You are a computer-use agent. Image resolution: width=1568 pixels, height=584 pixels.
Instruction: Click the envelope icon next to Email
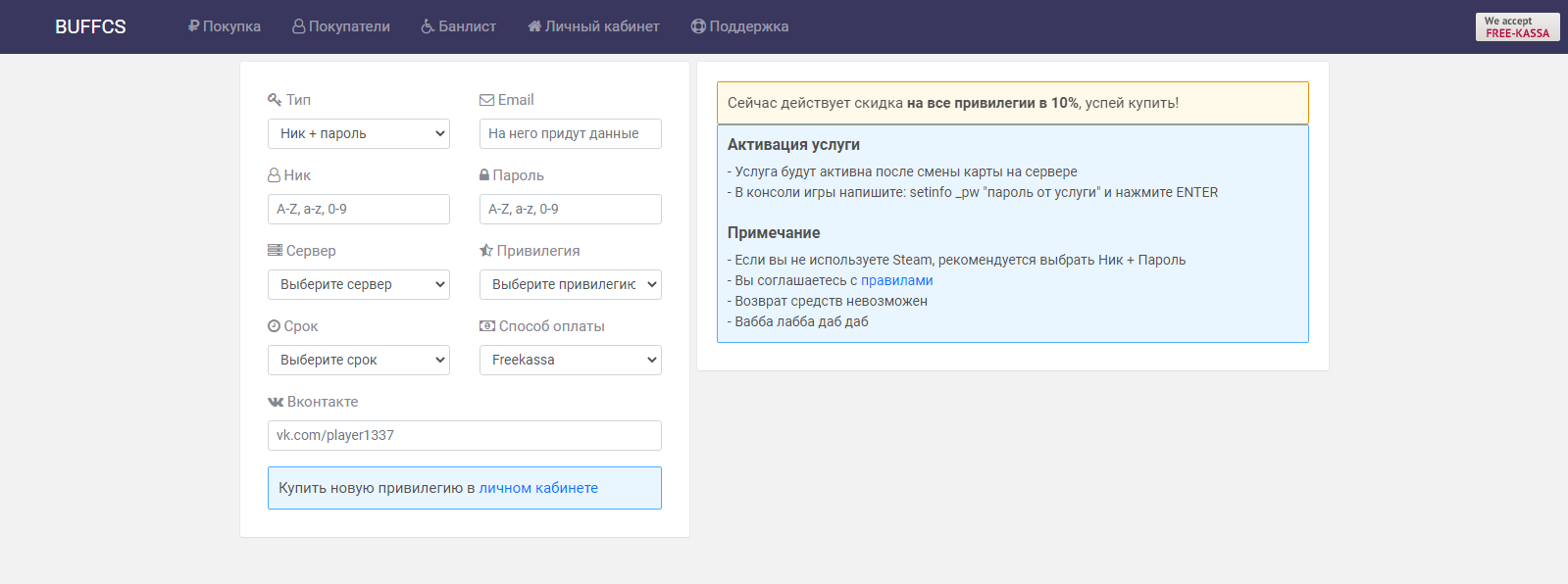486,100
